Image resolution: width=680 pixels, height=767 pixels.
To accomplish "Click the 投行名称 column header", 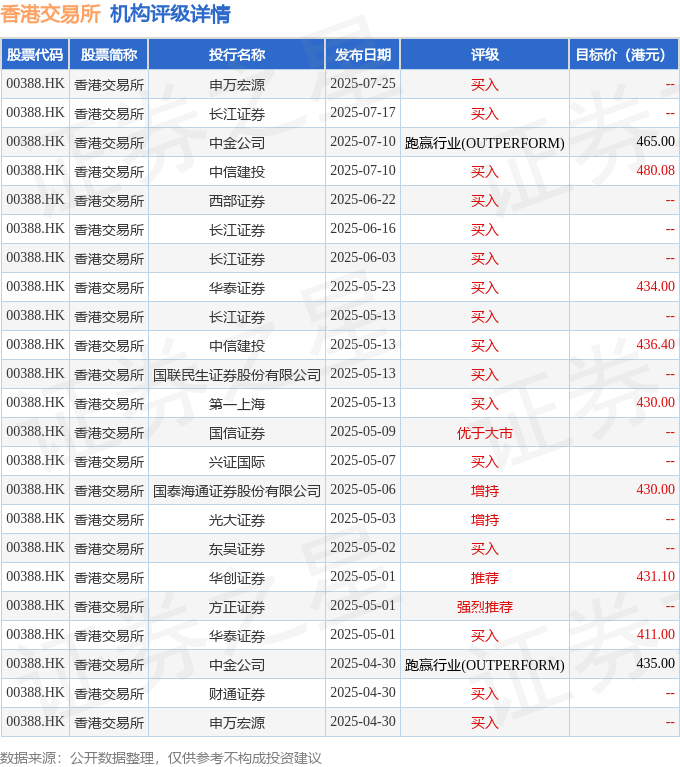I will pyautogui.click(x=237, y=54).
